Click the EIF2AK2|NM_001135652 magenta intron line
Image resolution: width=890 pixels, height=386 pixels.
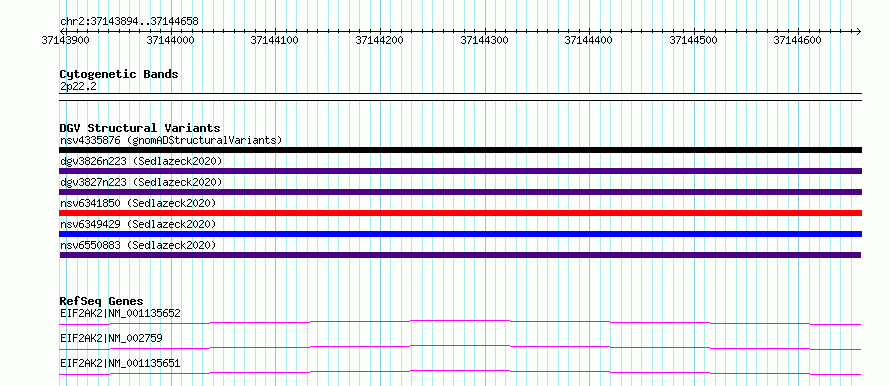click(x=460, y=322)
